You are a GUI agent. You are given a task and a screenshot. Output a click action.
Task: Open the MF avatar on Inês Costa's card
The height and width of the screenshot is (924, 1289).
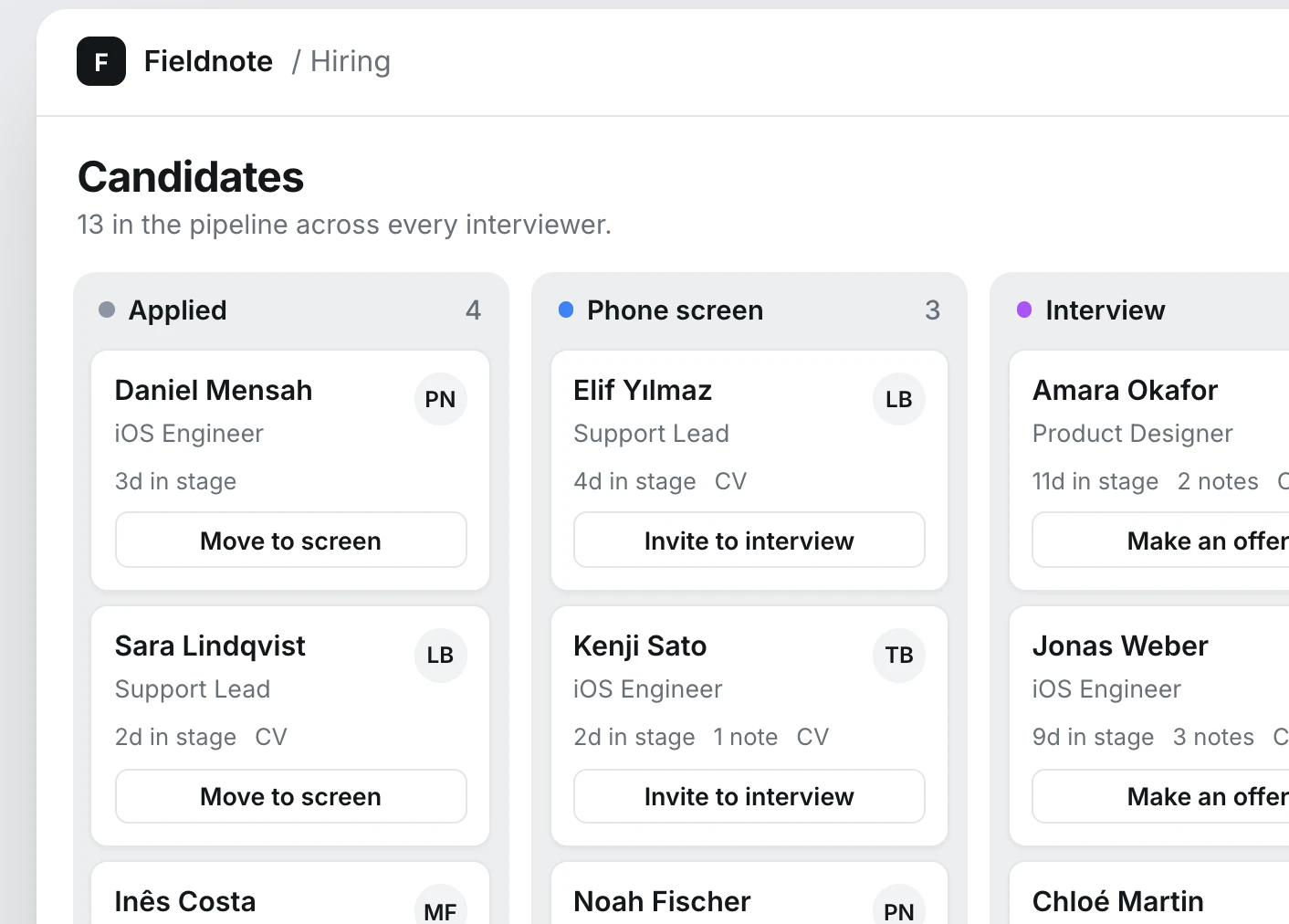tap(441, 904)
